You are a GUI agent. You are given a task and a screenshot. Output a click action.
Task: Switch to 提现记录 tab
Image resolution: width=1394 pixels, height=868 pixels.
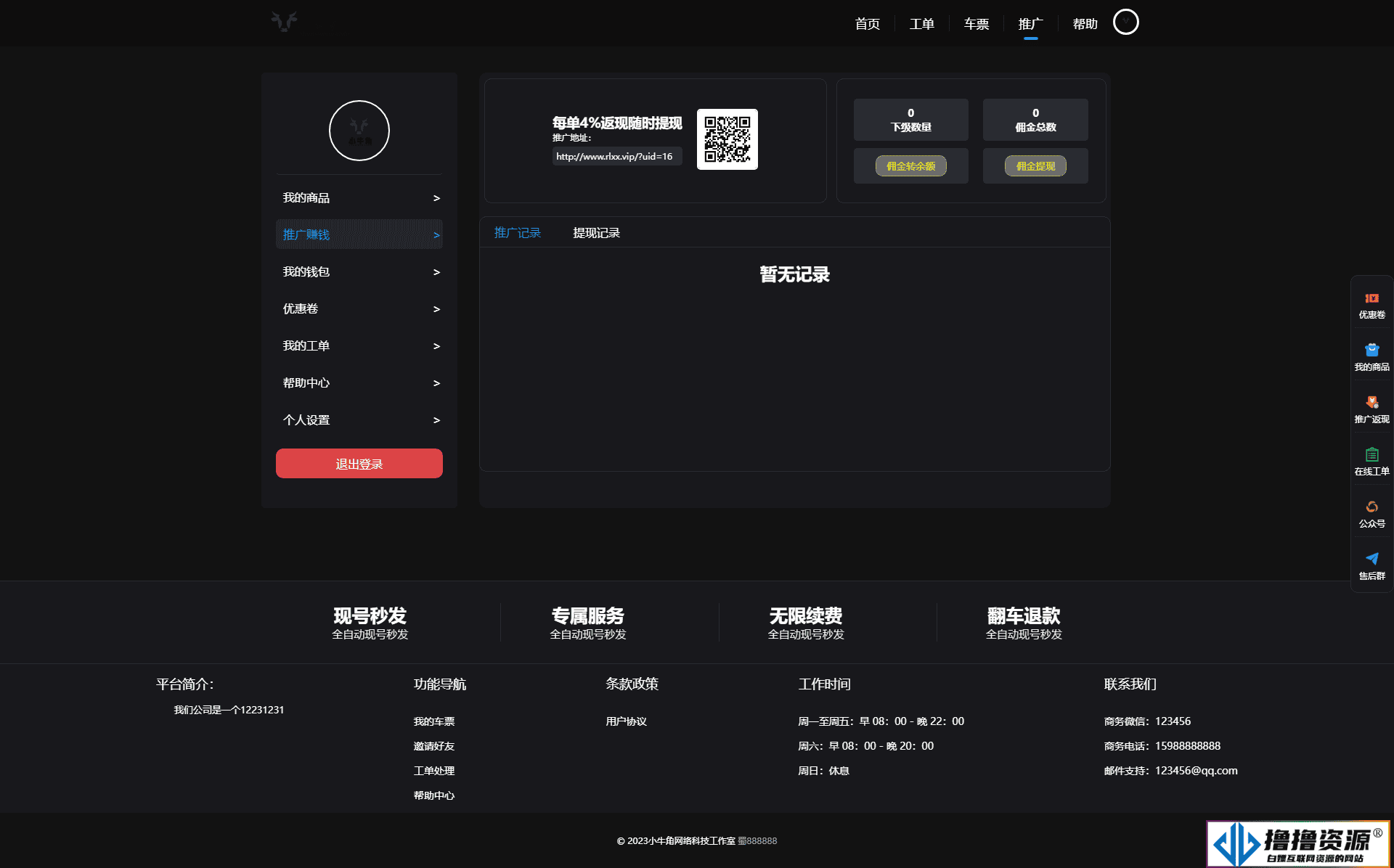tap(596, 233)
